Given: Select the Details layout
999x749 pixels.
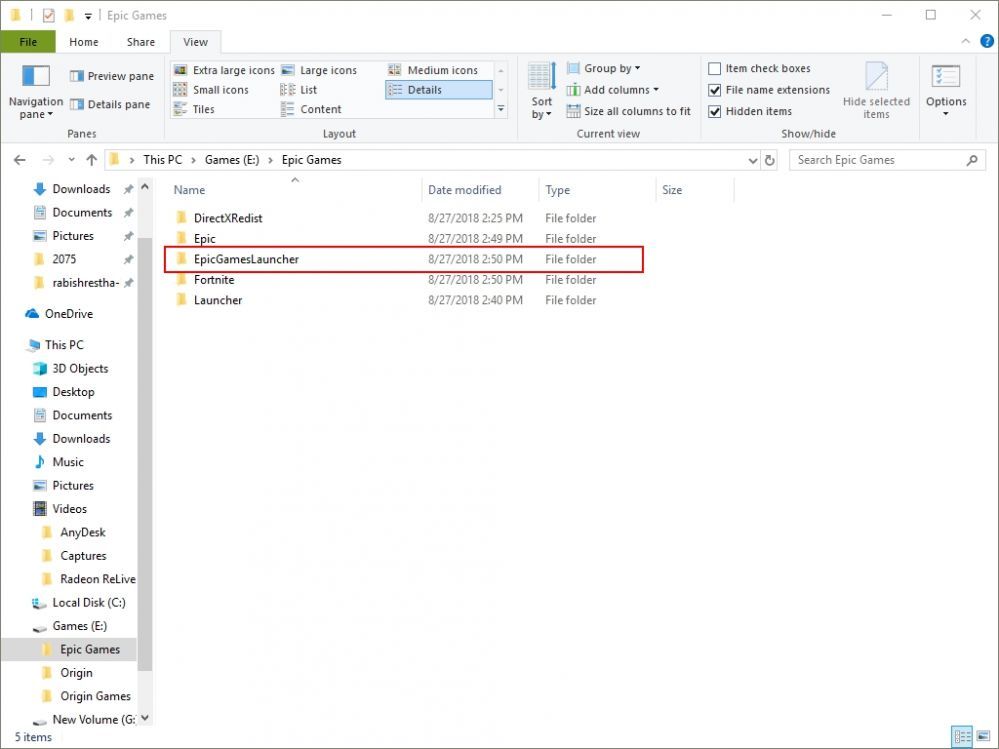Looking at the screenshot, I should click(438, 90).
